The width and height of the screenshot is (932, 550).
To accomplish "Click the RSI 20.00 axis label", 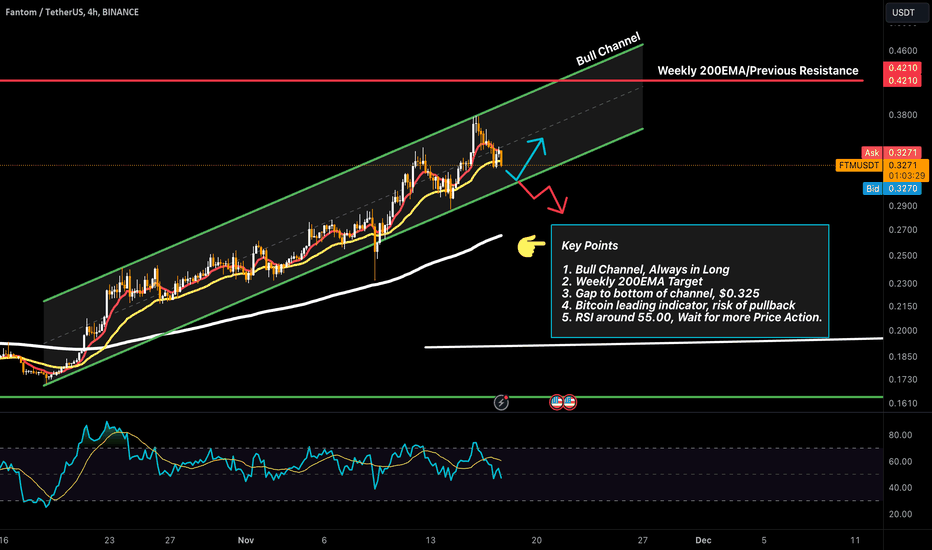I will [x=900, y=514].
